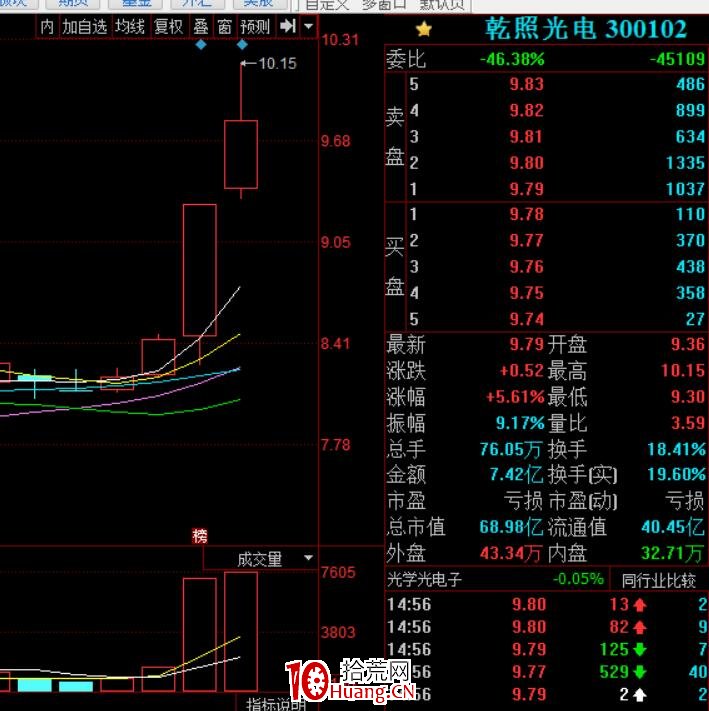Toggle the 窗 window option

224,27
